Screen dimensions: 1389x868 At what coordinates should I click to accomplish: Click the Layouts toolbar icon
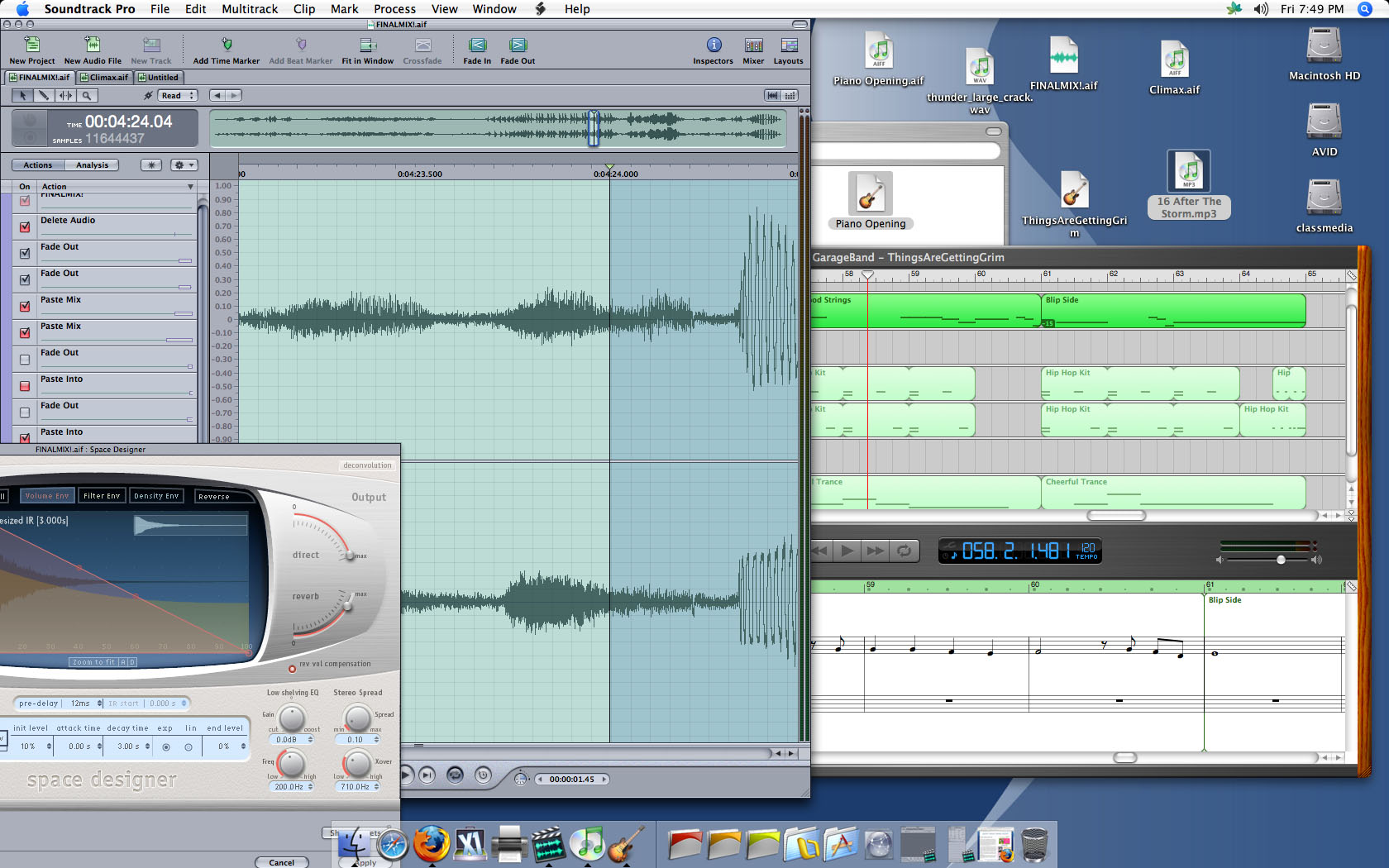coord(789,45)
